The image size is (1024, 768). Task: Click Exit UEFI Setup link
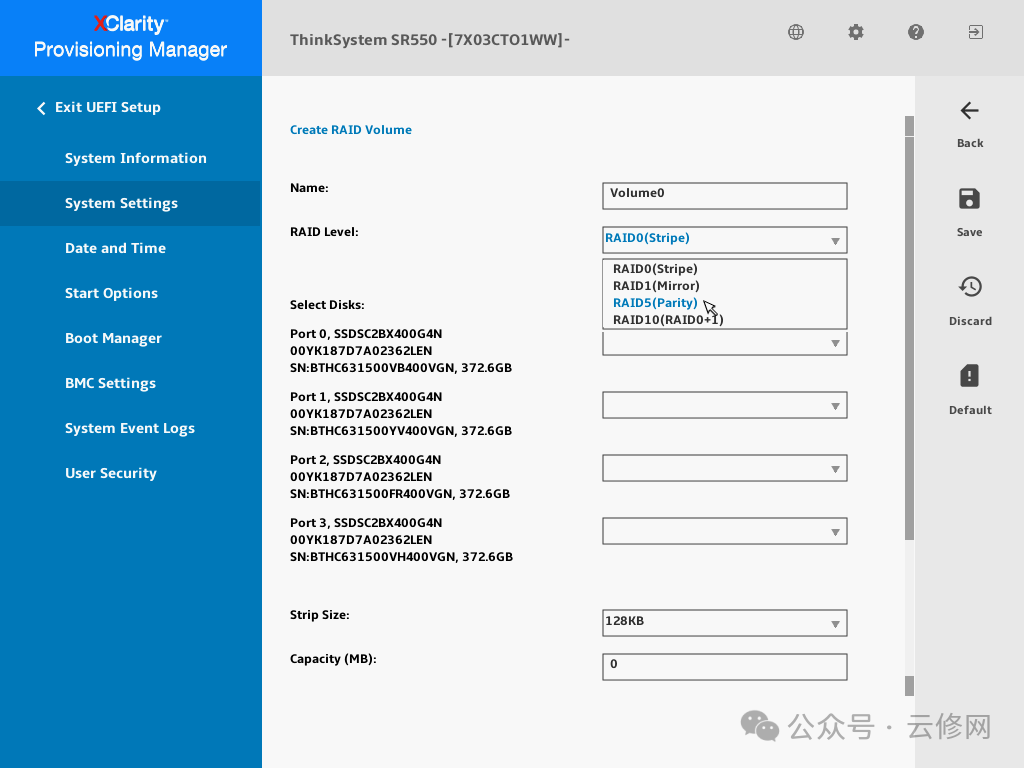pyautogui.click(x=108, y=107)
